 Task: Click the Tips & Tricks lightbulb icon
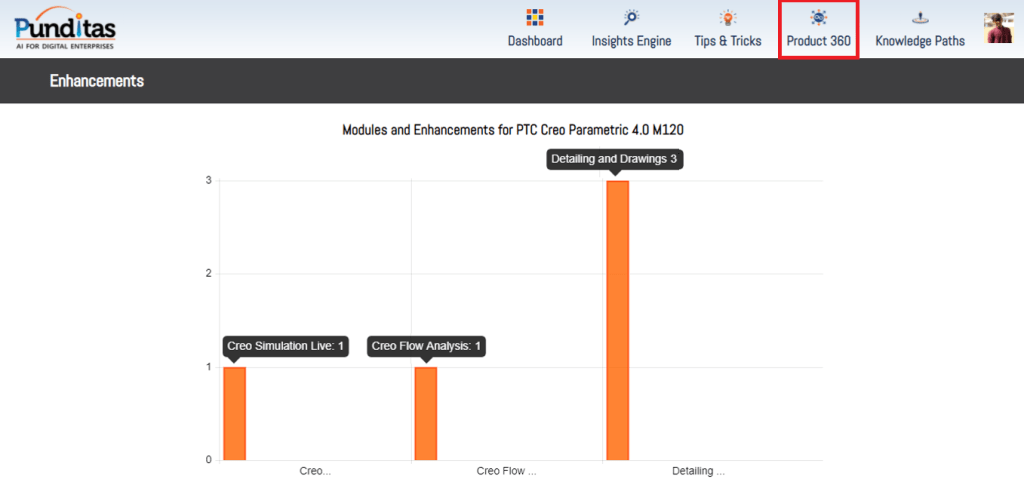[728, 18]
